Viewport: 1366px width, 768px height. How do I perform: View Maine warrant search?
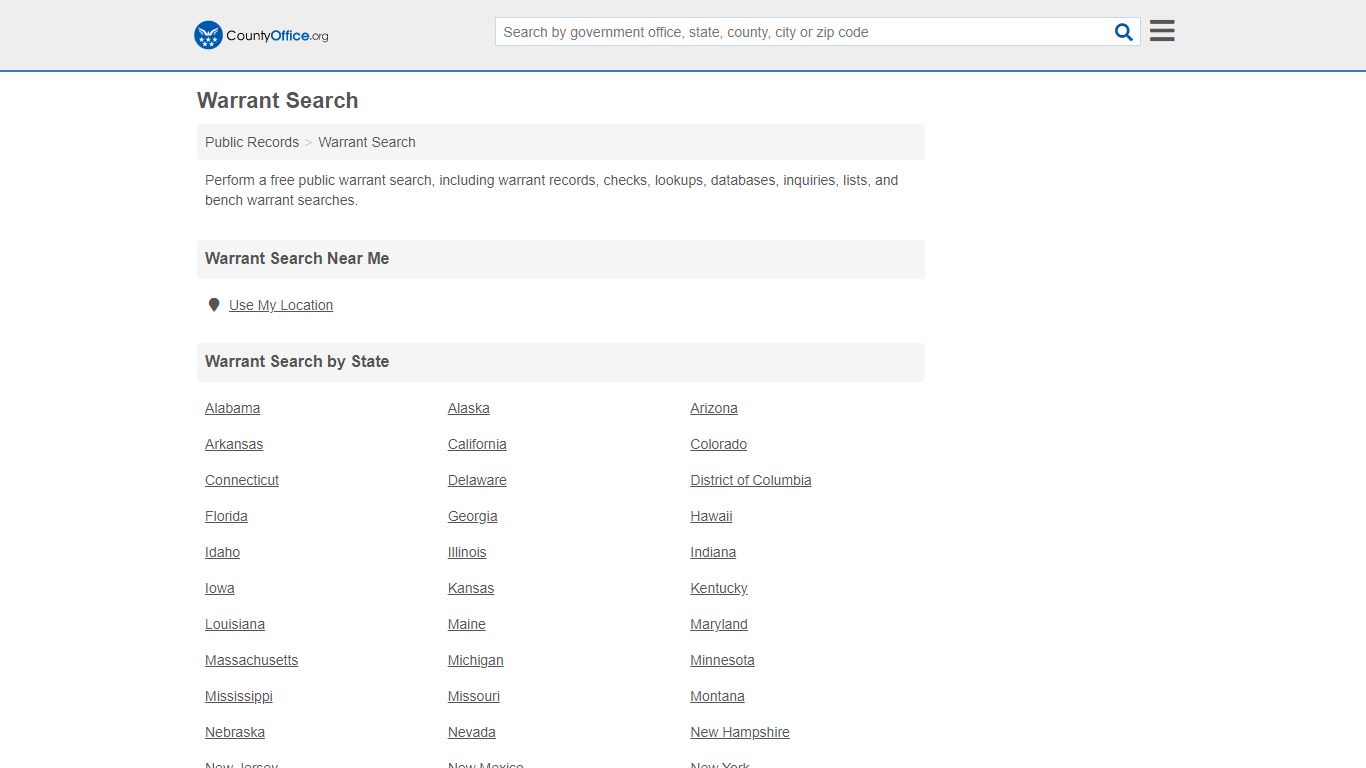[x=467, y=624]
